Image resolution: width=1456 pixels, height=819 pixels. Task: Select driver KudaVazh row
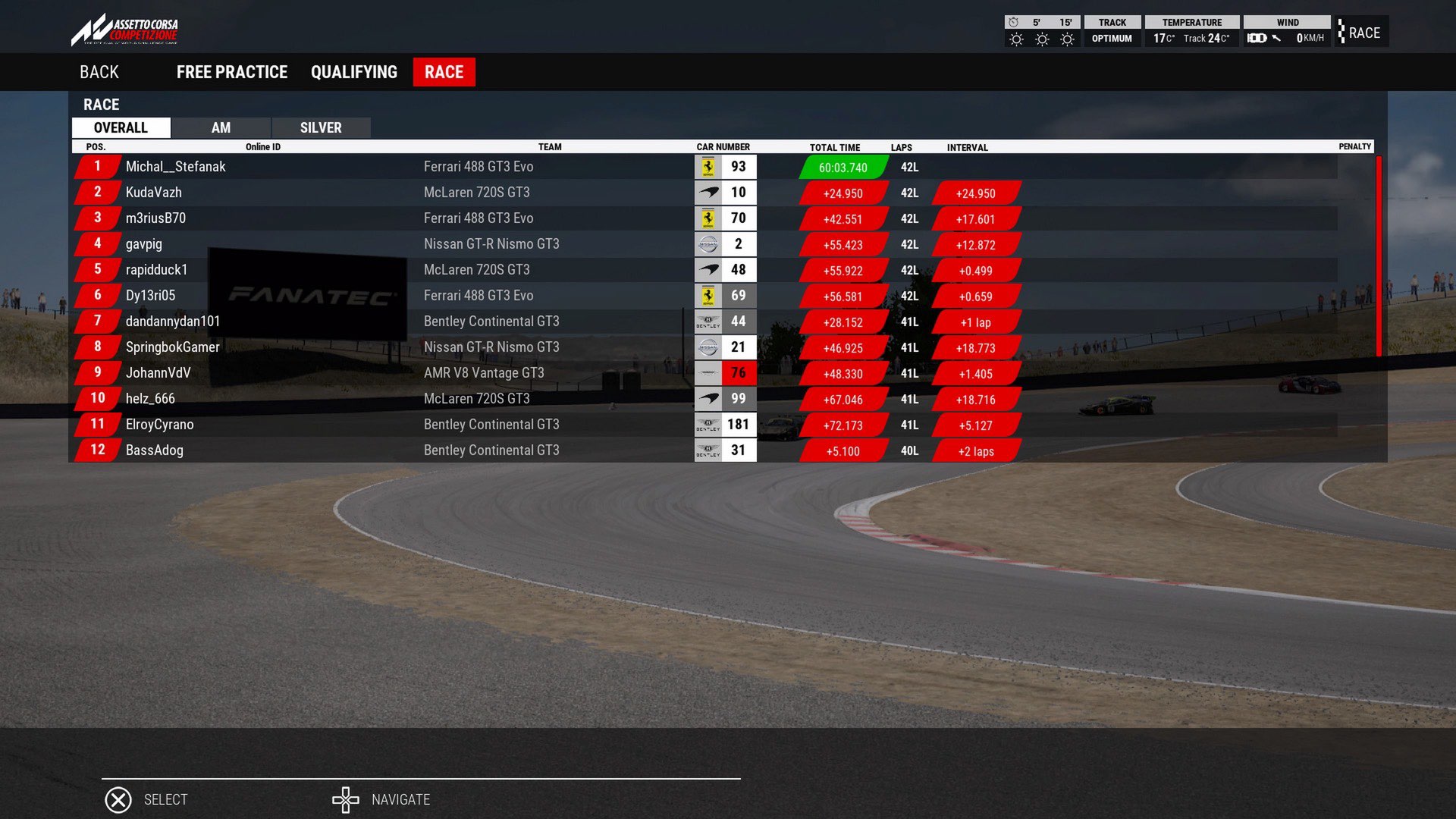(705, 193)
